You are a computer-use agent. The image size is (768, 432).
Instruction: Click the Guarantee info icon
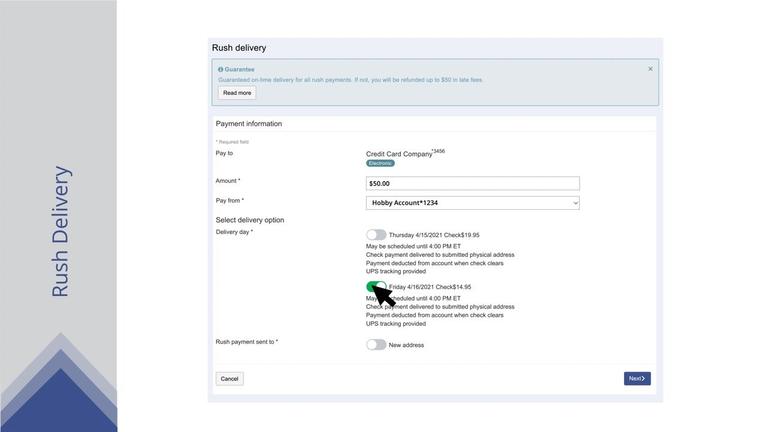(221, 70)
